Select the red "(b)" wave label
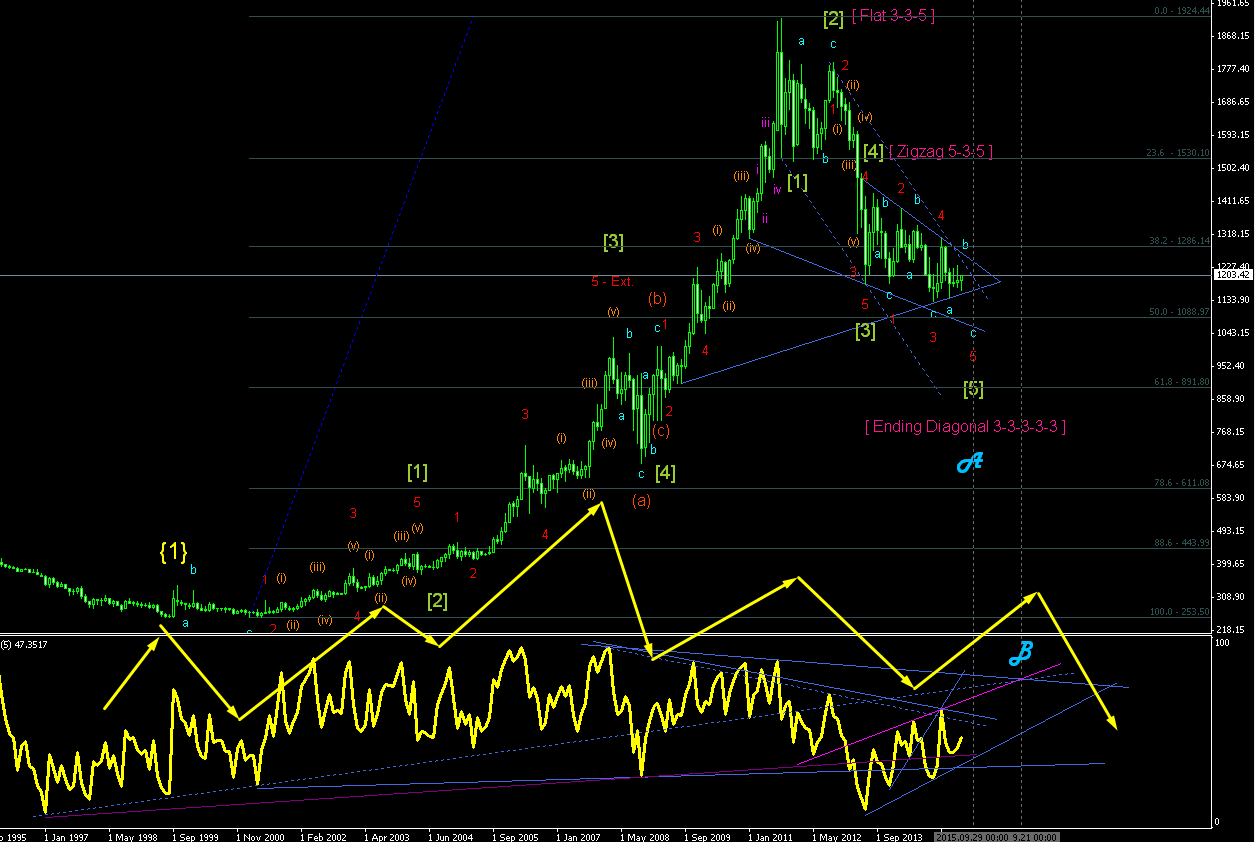 coord(657,298)
